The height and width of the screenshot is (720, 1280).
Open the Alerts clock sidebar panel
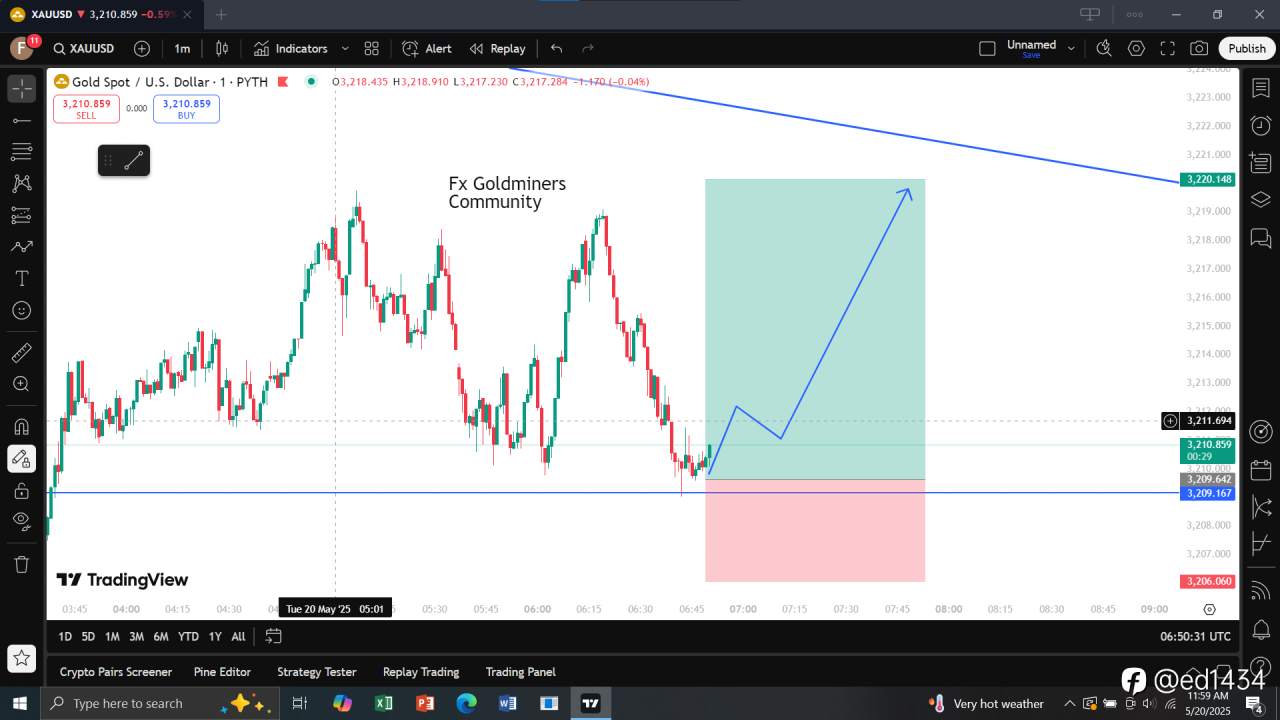1261,125
